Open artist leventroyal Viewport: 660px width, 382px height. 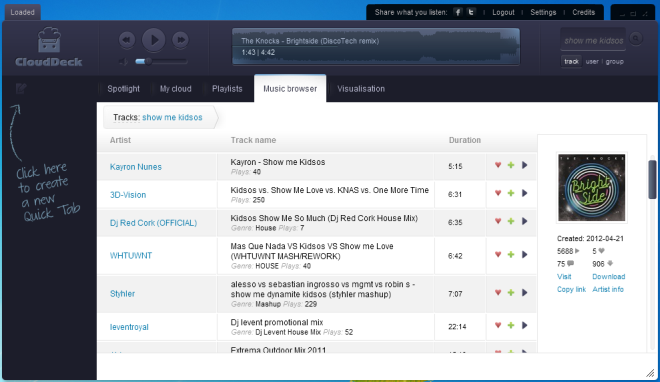tap(129, 327)
